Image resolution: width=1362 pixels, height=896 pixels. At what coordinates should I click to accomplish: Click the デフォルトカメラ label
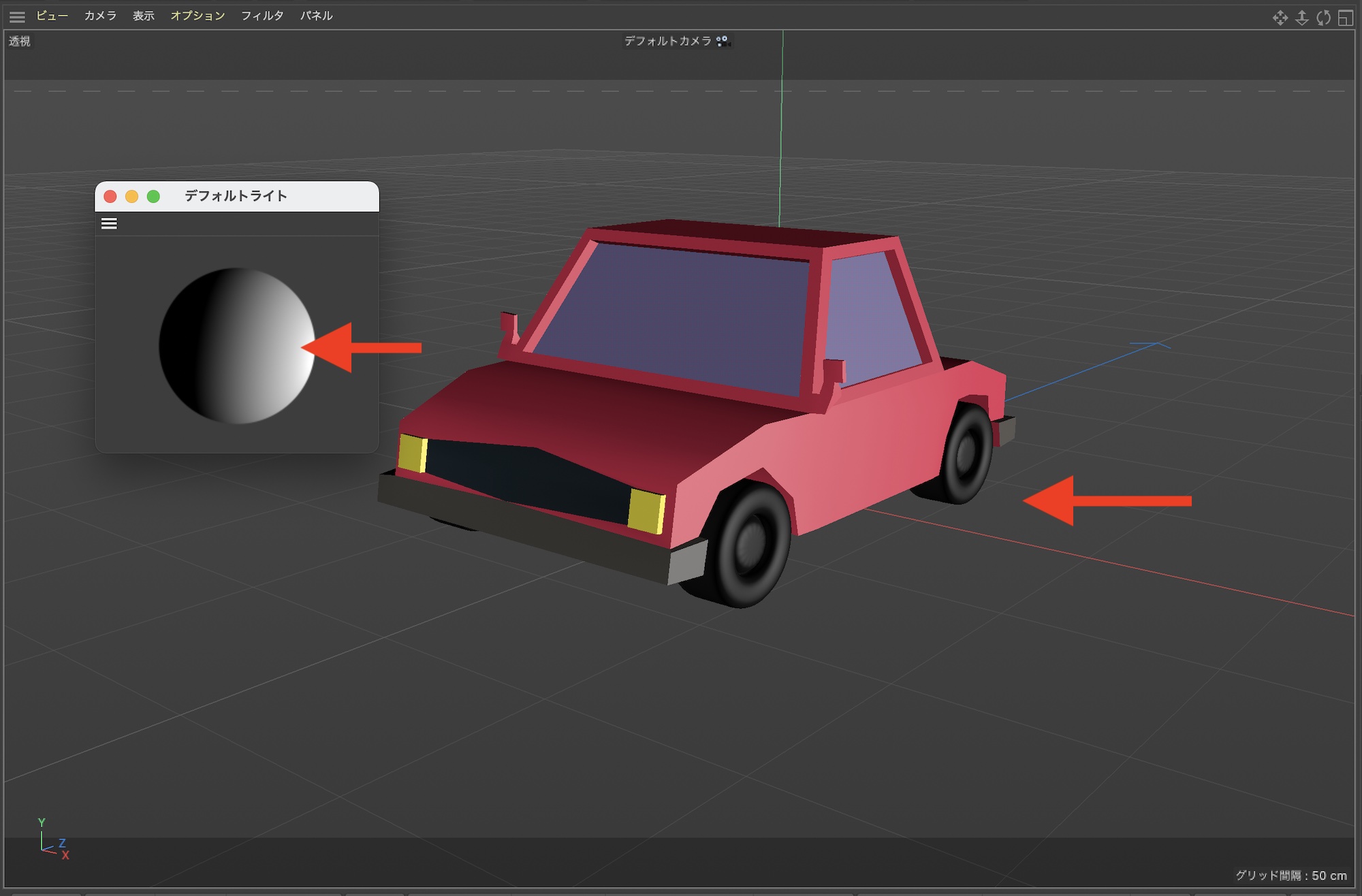point(667,42)
